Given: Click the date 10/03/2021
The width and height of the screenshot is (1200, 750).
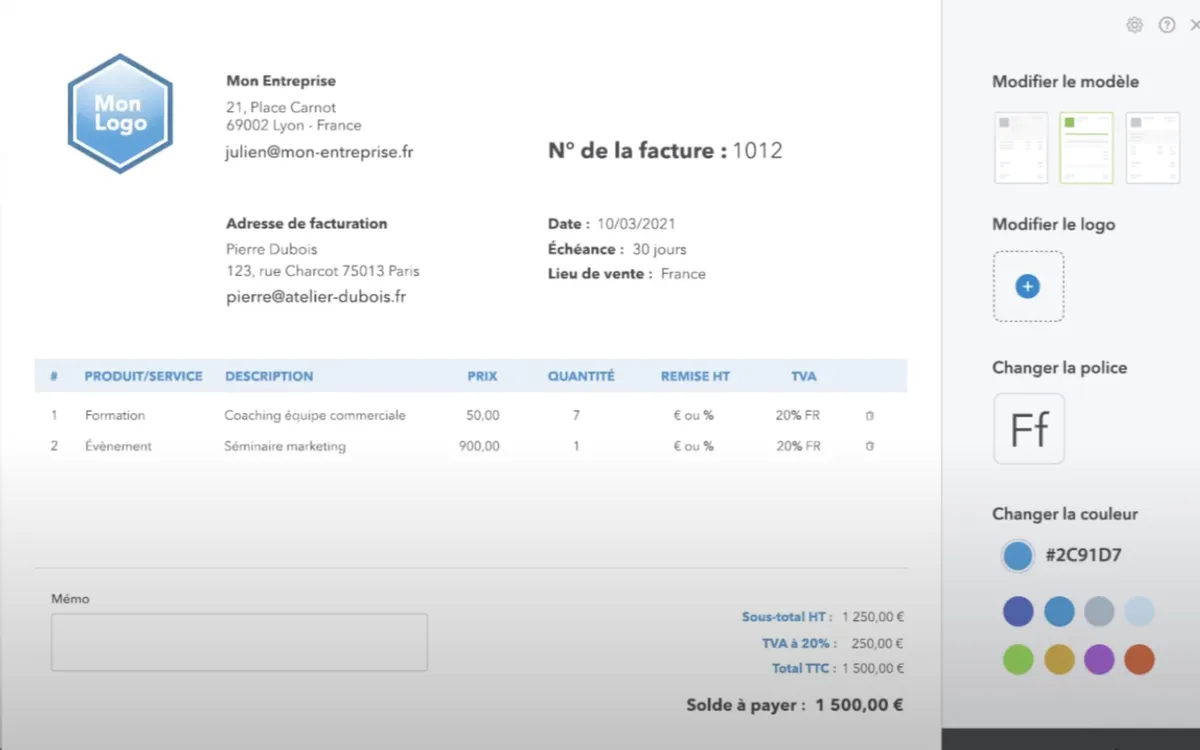Looking at the screenshot, I should click(x=636, y=224).
